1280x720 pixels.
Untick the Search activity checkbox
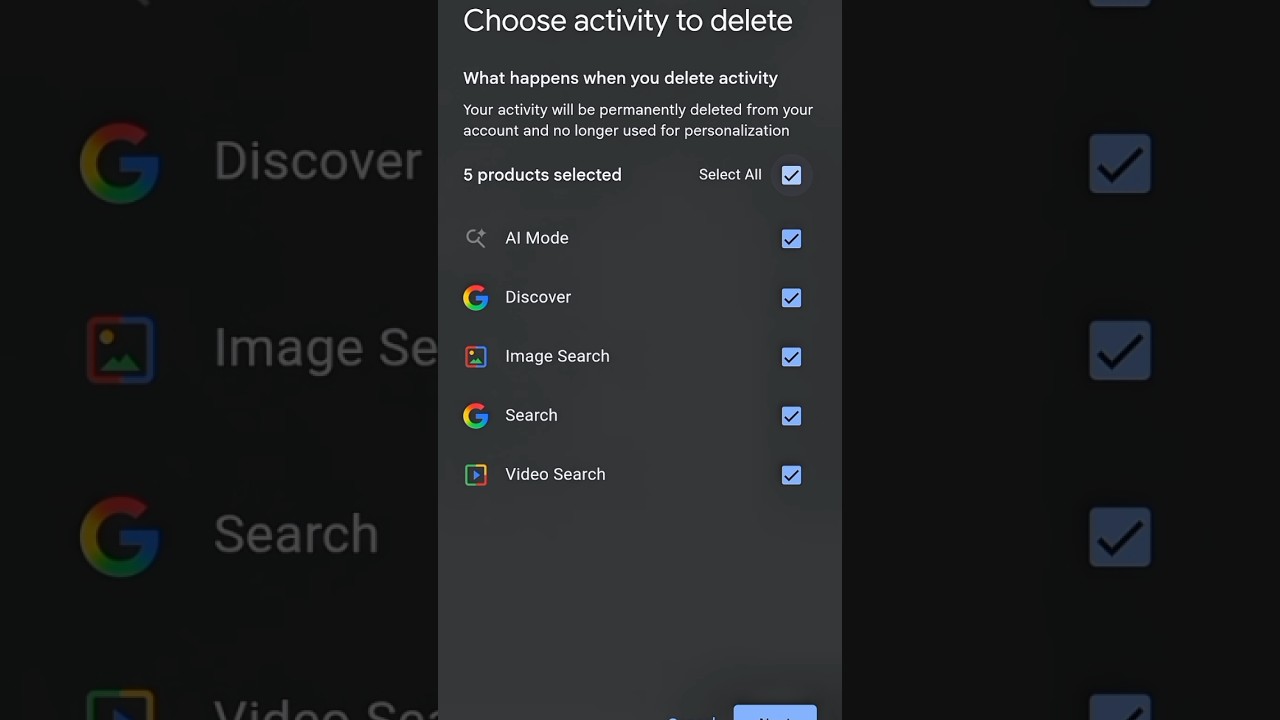coord(791,415)
